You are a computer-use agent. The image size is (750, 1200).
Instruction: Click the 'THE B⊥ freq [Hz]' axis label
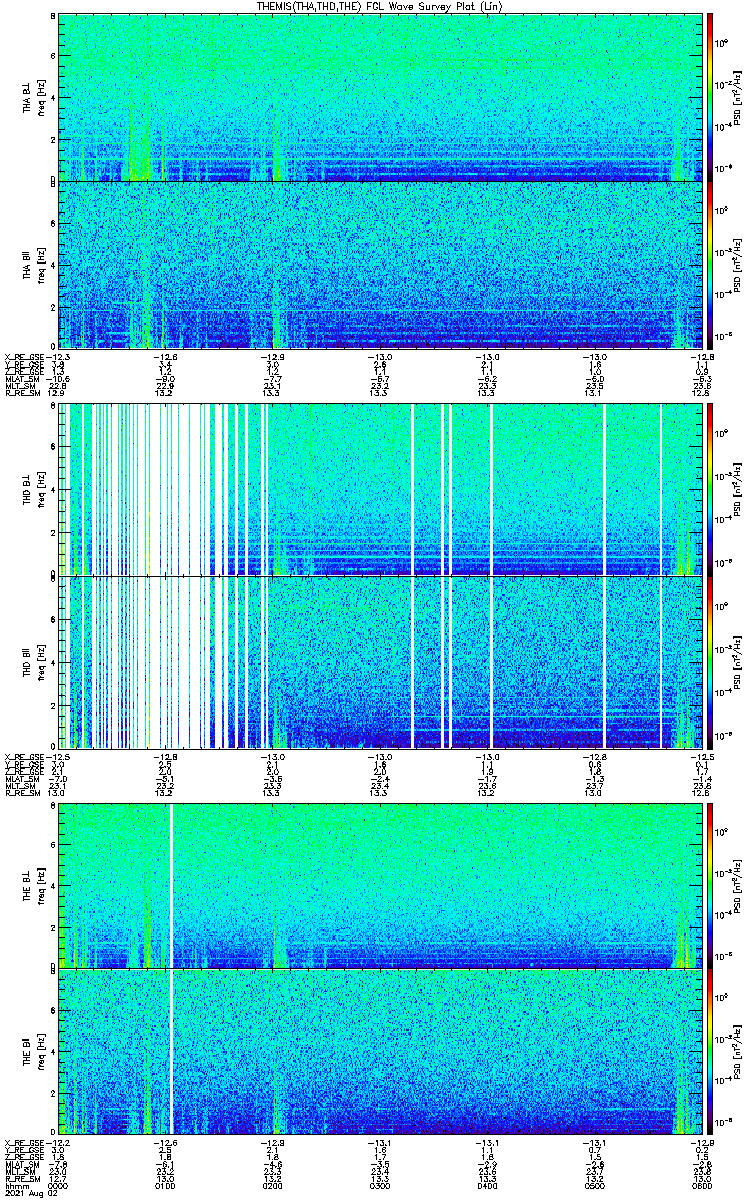click(x=33, y=885)
